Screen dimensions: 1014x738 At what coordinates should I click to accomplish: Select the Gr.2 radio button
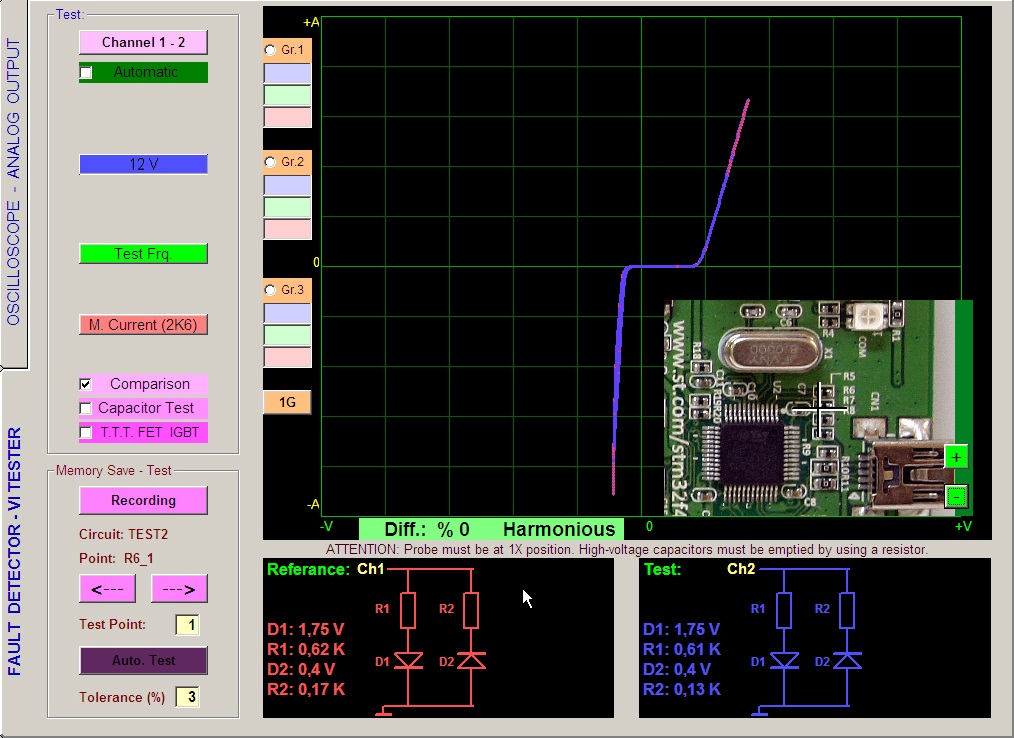tap(270, 162)
